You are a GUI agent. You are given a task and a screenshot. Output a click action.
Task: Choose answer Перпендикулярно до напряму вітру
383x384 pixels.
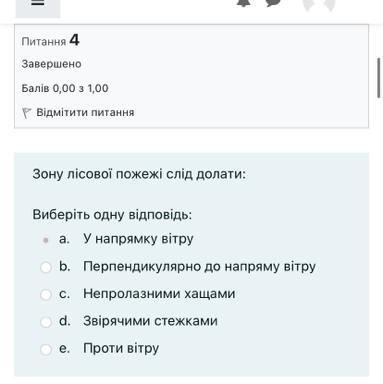(199, 267)
